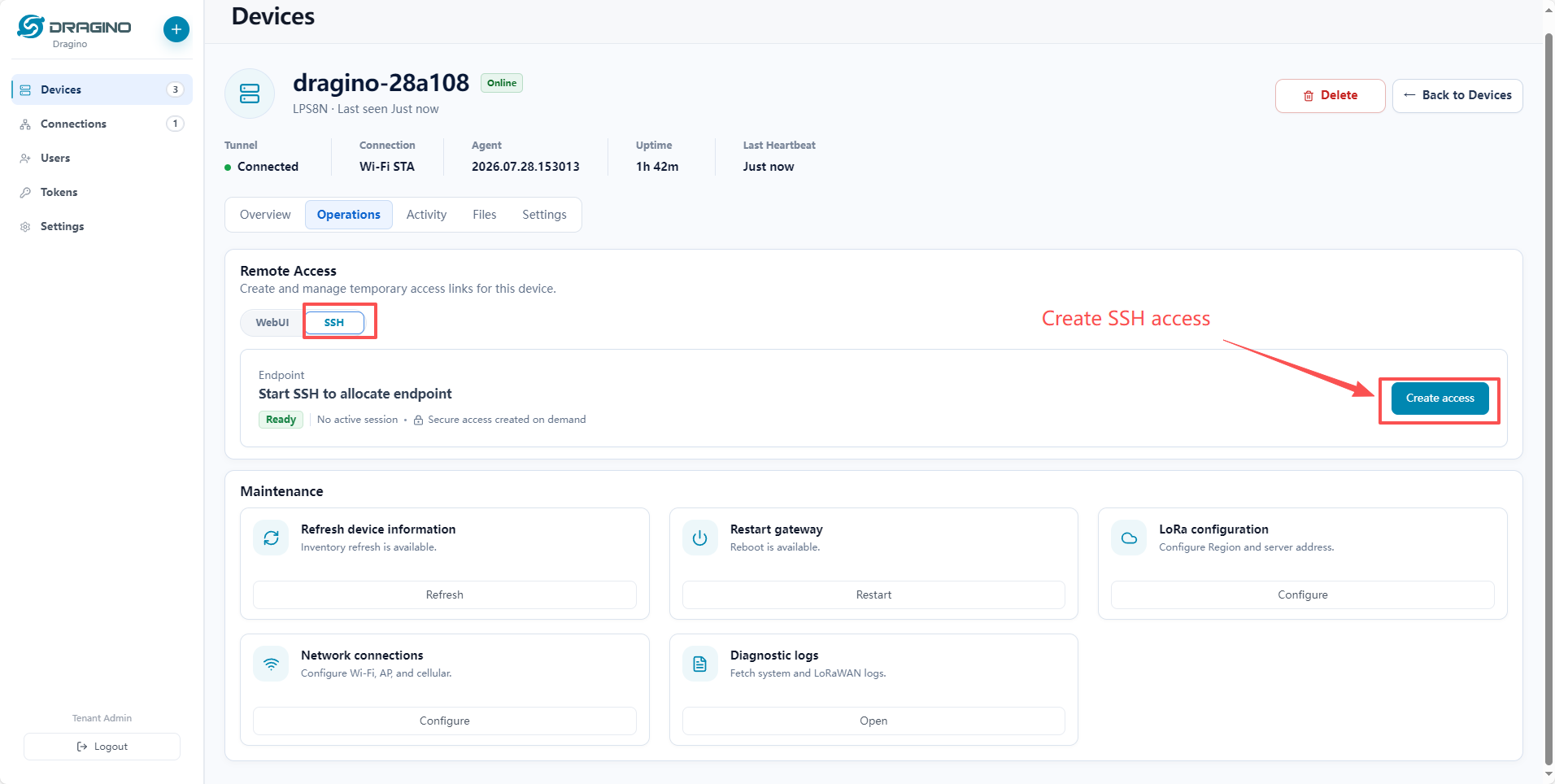
Task: Open the Tokens page
Action: 102,192
